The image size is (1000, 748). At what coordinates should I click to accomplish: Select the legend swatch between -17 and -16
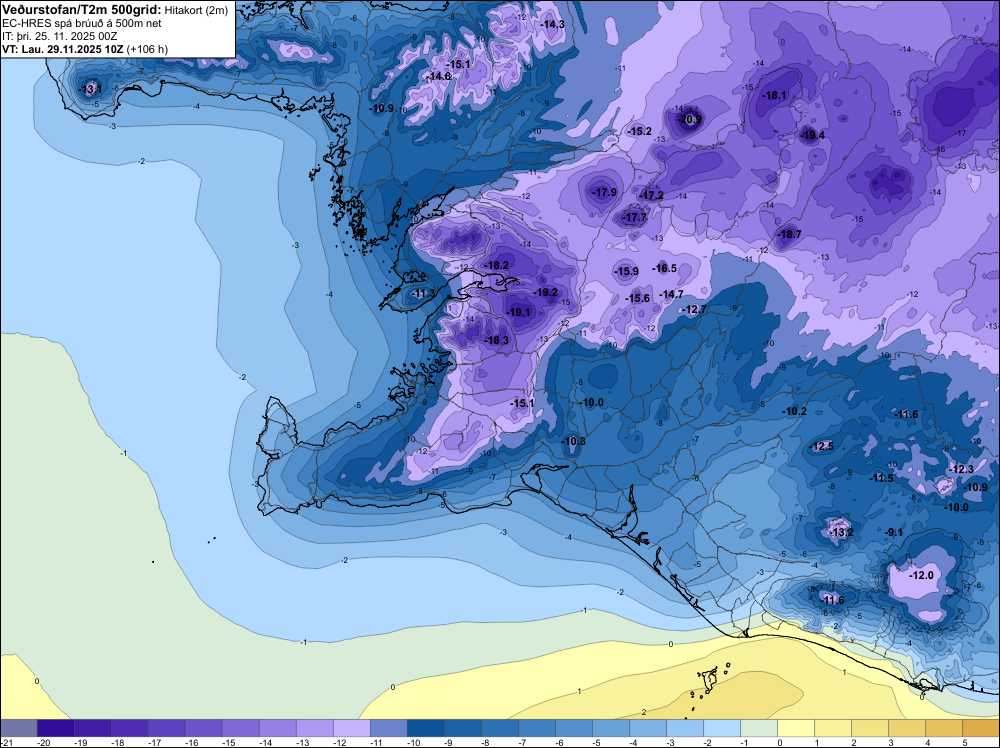coord(166,728)
